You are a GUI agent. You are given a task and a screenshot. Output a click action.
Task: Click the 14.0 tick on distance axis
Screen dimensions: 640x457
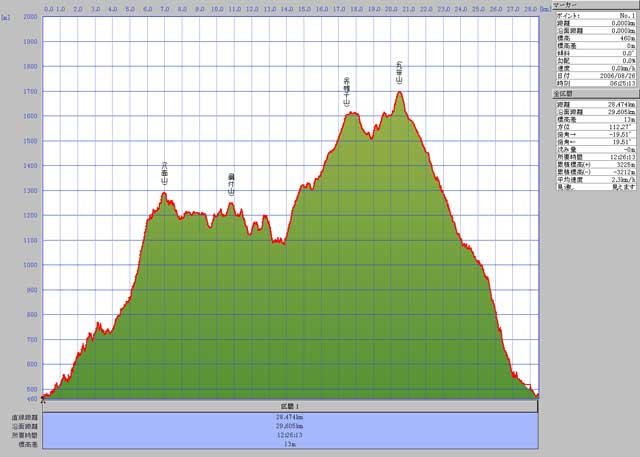tap(288, 9)
